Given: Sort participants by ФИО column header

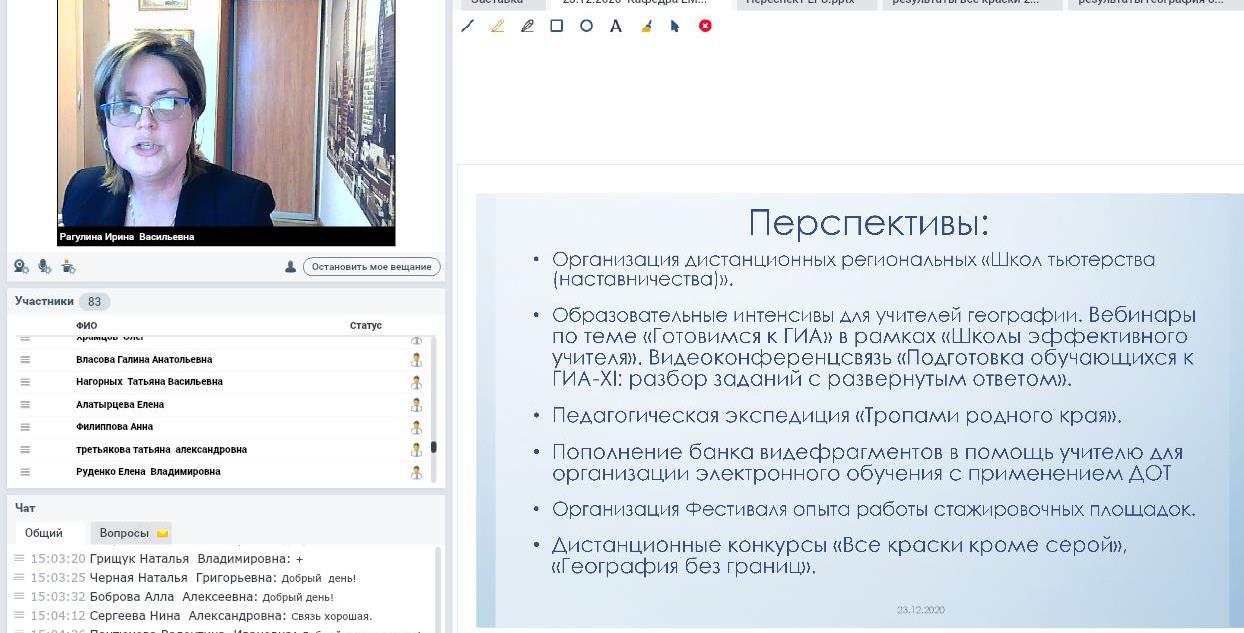Looking at the screenshot, I should point(87,326).
